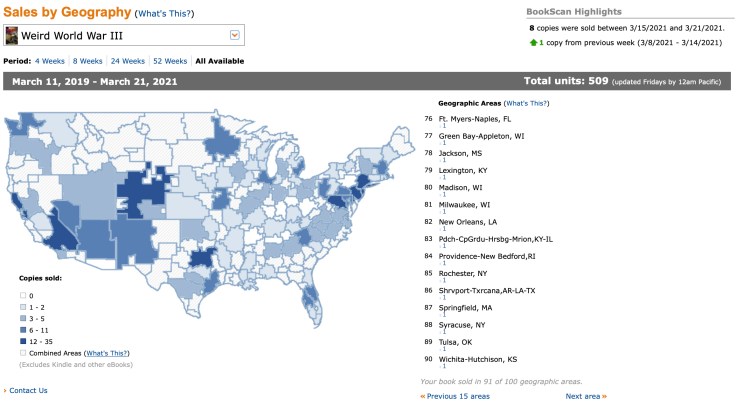Open the book title dropdown arrow

(235, 36)
